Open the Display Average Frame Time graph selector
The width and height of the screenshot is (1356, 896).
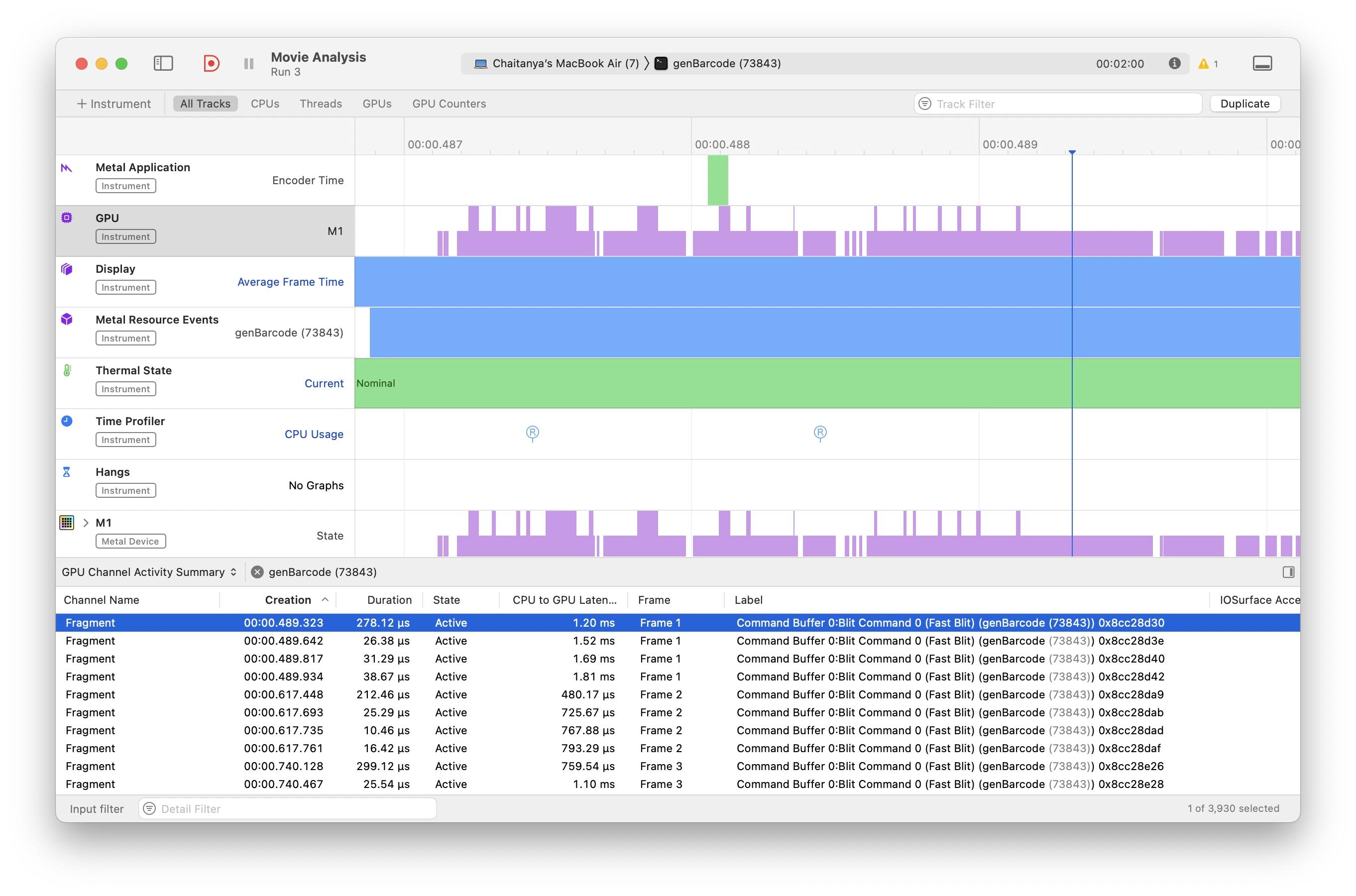290,282
